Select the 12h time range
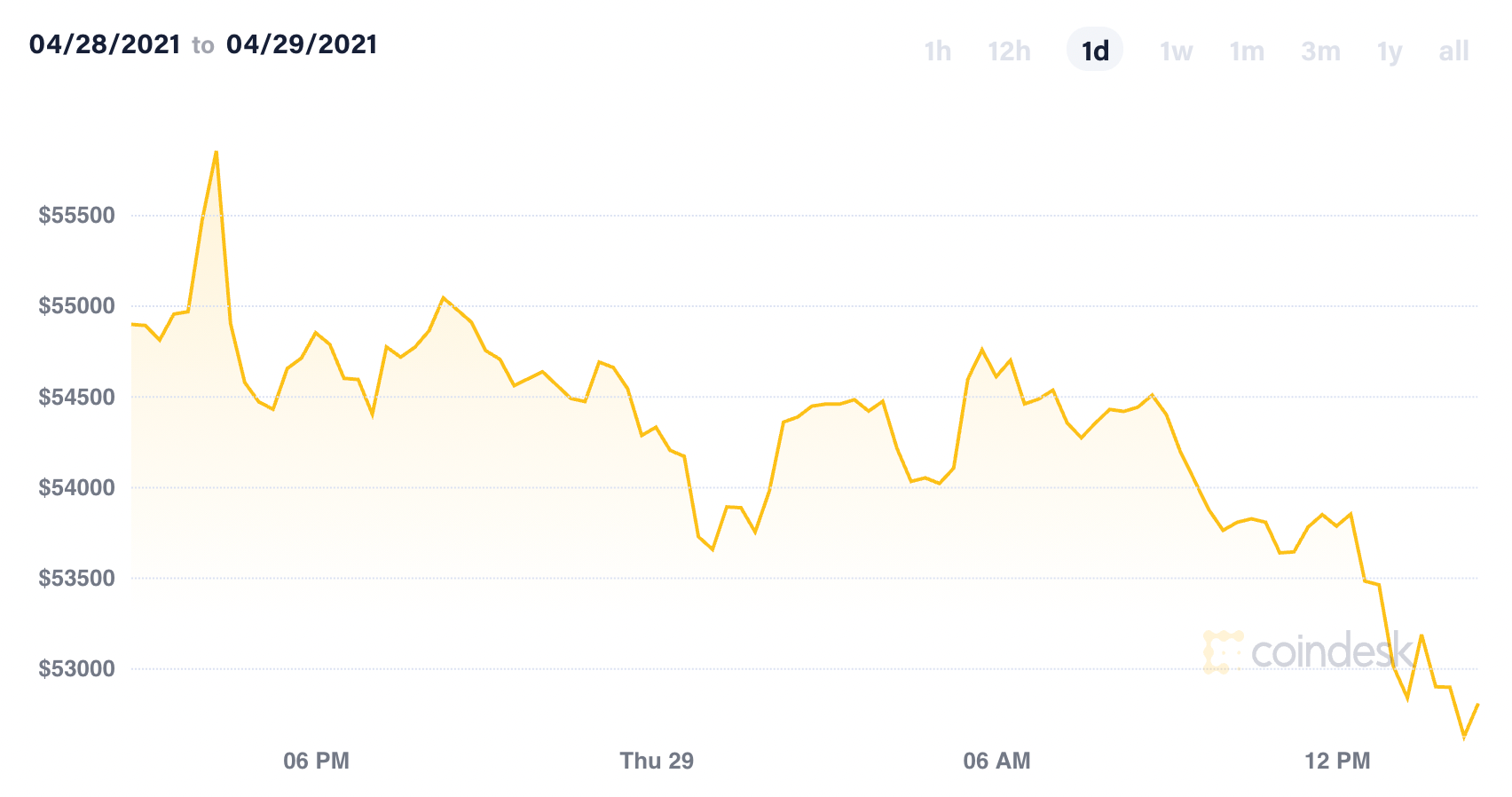 point(1008,51)
